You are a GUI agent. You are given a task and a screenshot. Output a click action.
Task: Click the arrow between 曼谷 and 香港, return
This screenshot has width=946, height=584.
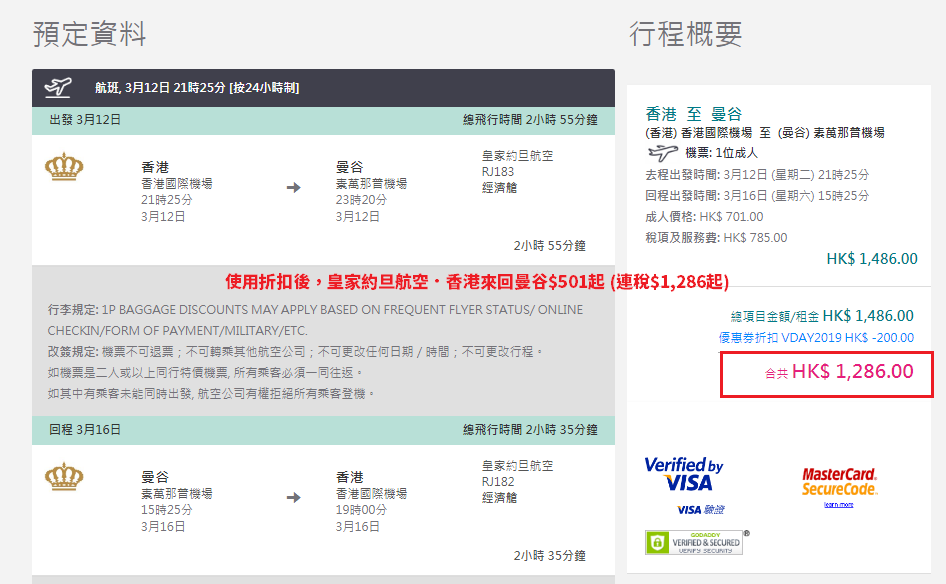(294, 498)
